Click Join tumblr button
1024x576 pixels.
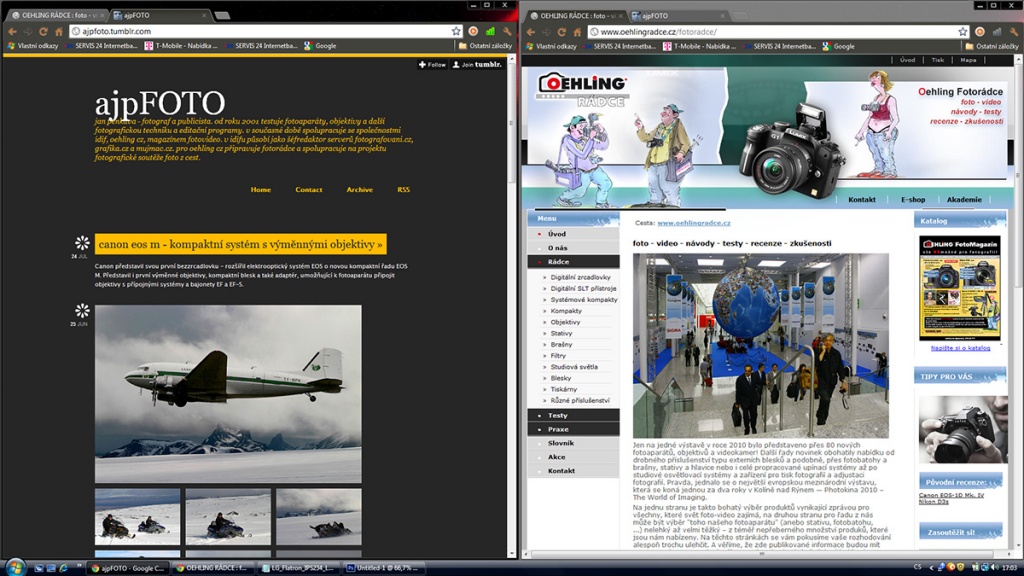pos(477,65)
